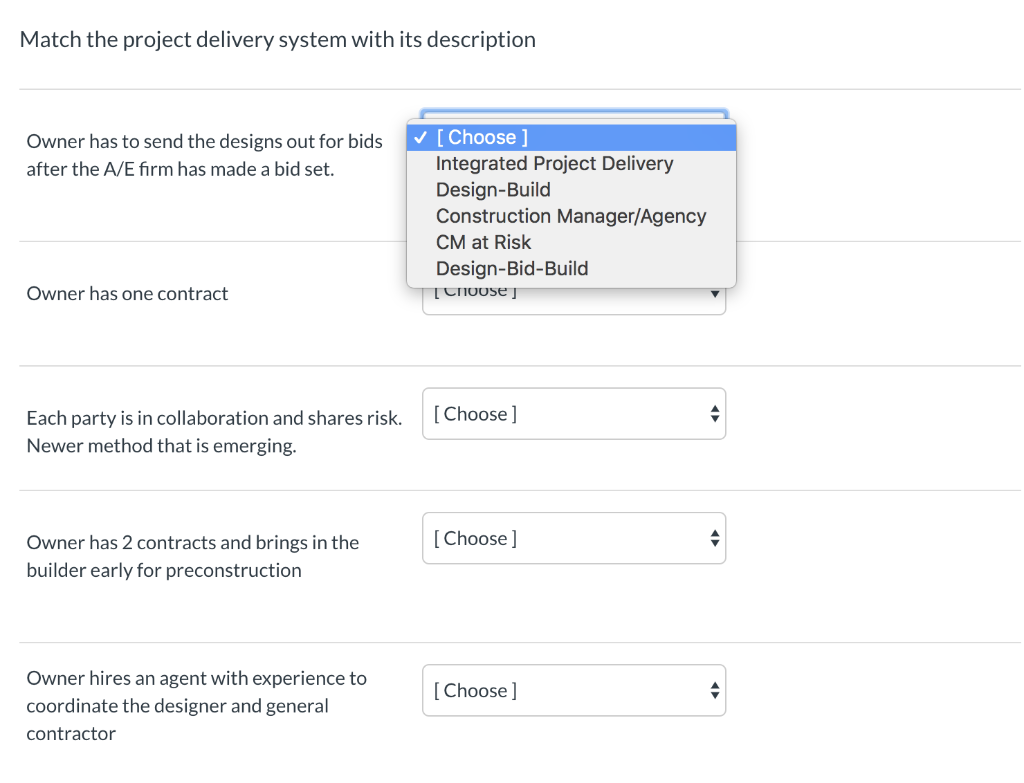
Task: Click up-down arrow icon on "2 contracts" dropdown
Action: tap(714, 538)
